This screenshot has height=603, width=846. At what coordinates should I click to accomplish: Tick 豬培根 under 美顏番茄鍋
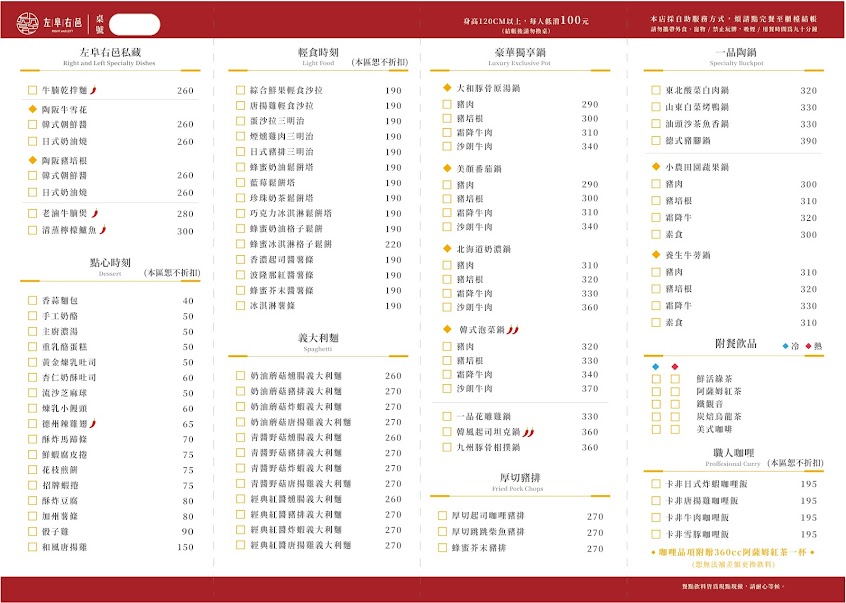coord(447,198)
